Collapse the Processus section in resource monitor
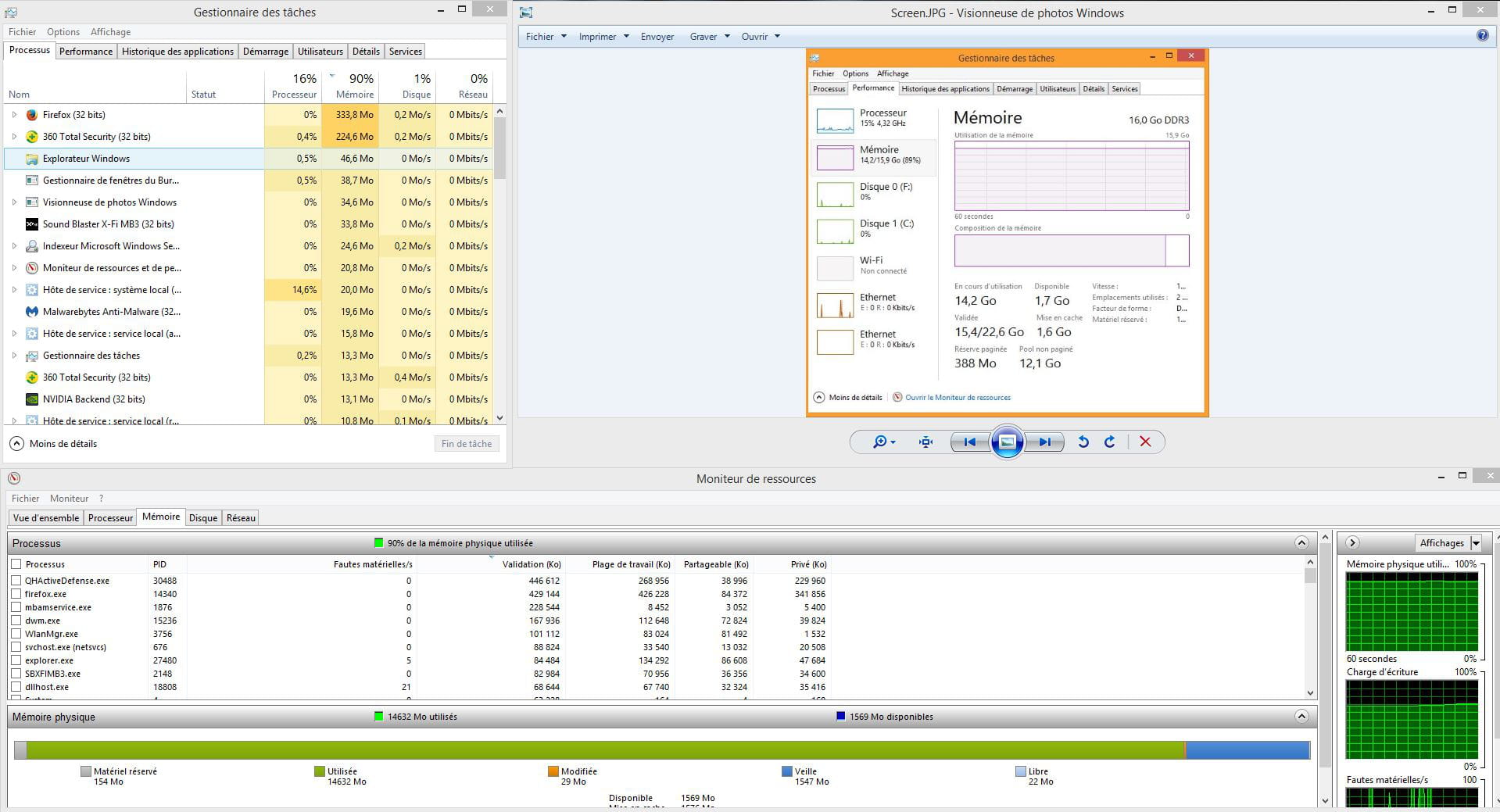This screenshot has width=1500, height=812. tap(1301, 542)
